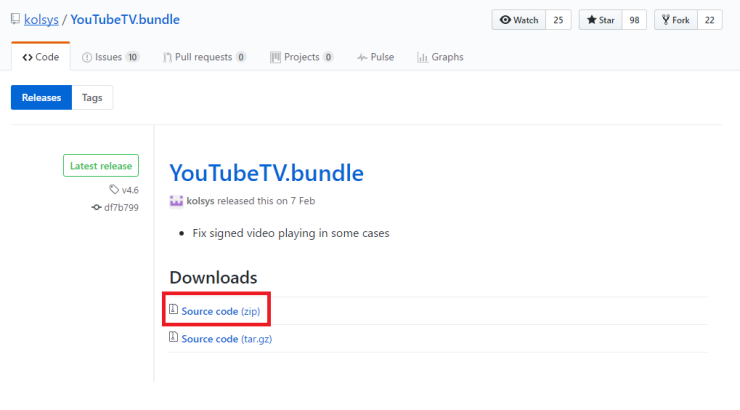Open the Issues tab
The image size is (740, 410).
(110, 57)
